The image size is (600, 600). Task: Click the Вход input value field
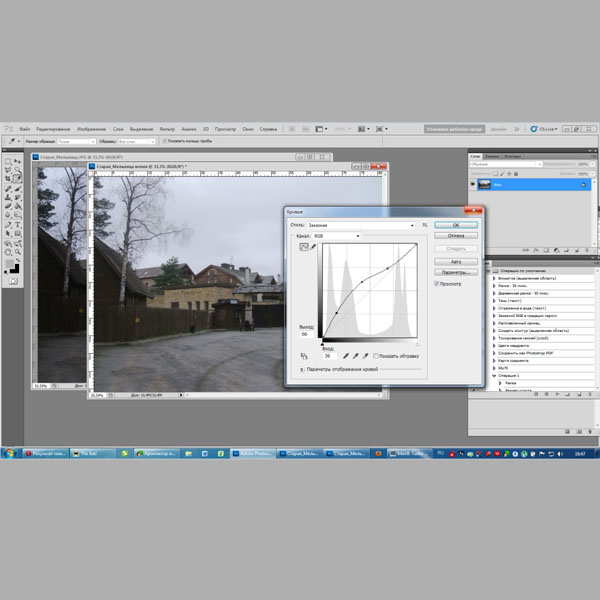pyautogui.click(x=329, y=356)
